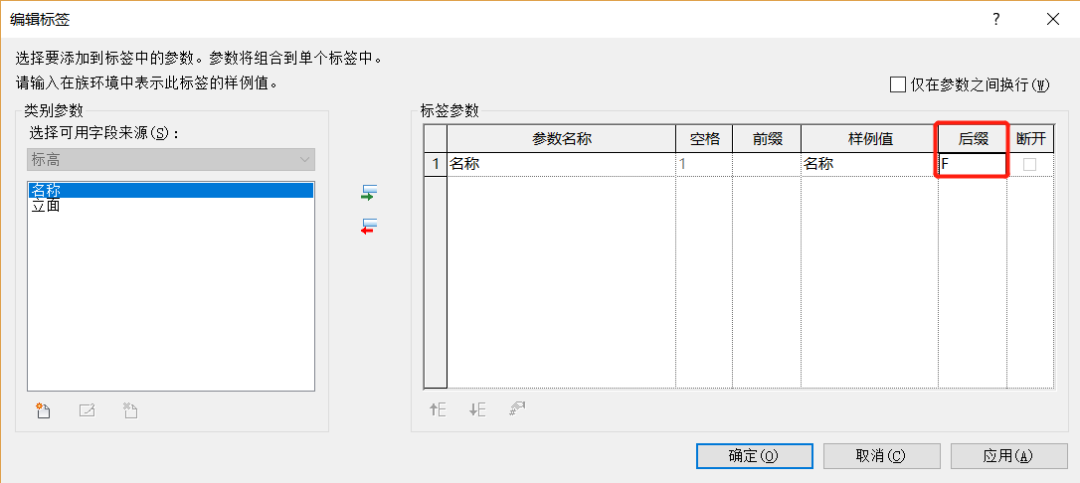Edit the parameter with the pencil icon
Viewport: 1080px width, 483px height.
87,411
